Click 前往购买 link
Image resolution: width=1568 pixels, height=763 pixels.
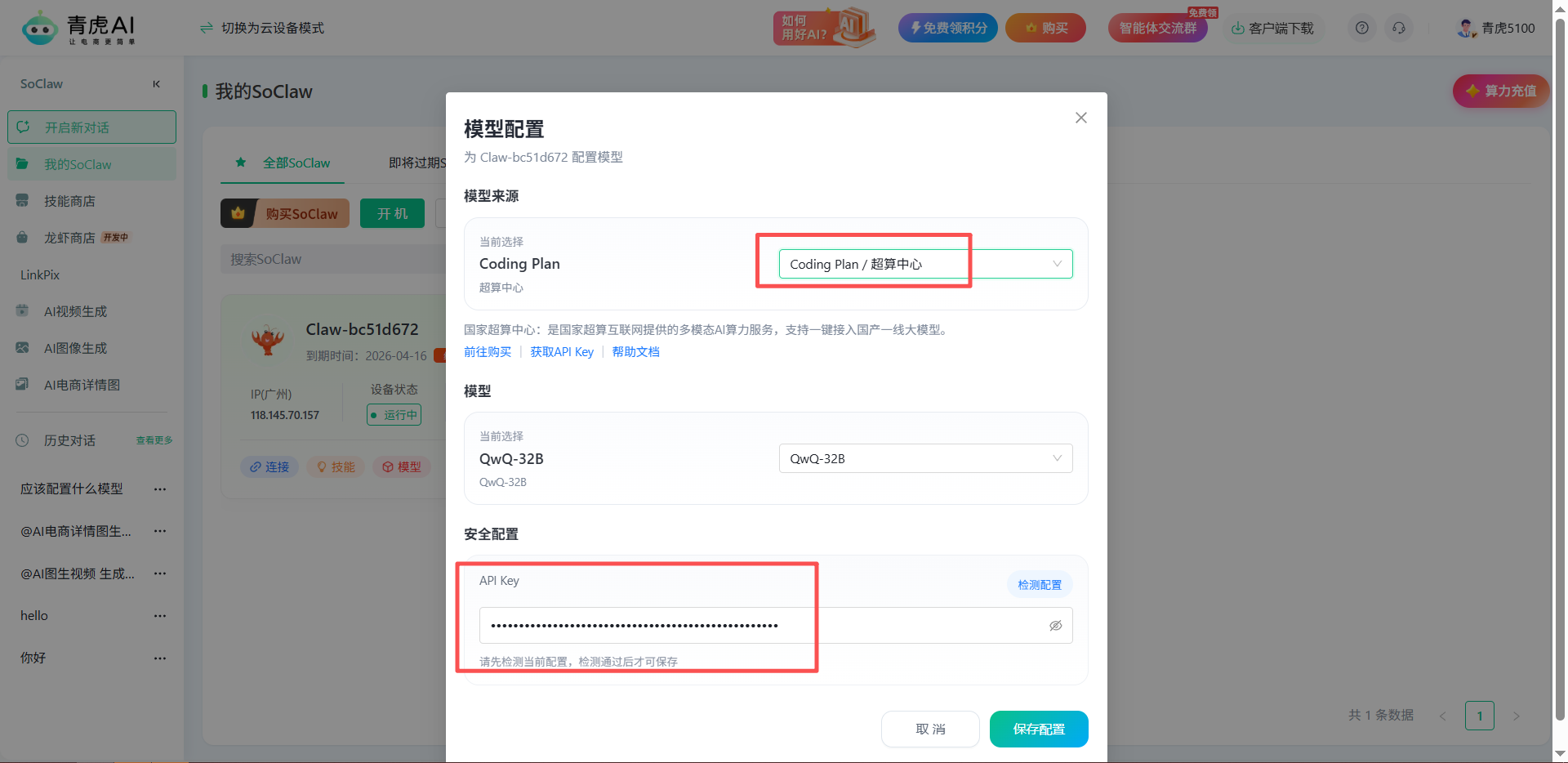(x=488, y=352)
